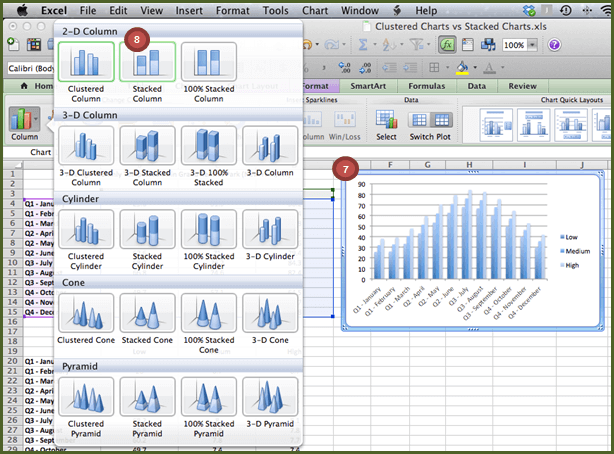Click the increase decimal toolbar icon
The image size is (614, 454).
[344, 68]
